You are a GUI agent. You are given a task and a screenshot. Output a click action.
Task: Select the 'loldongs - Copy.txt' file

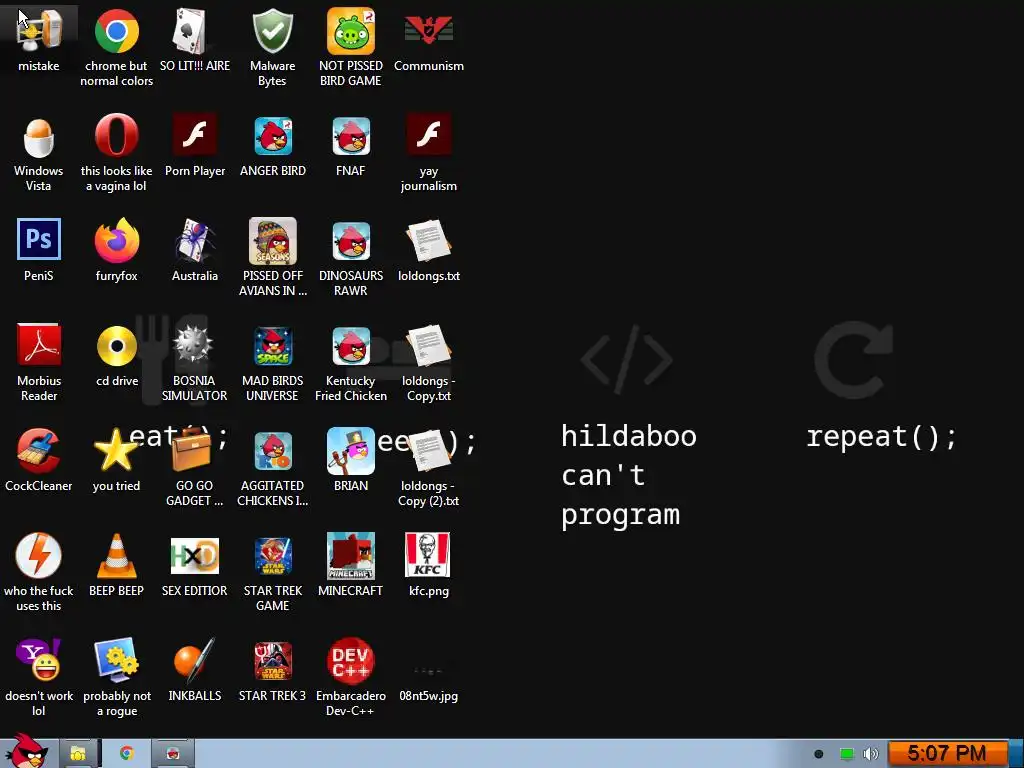pyautogui.click(x=428, y=346)
